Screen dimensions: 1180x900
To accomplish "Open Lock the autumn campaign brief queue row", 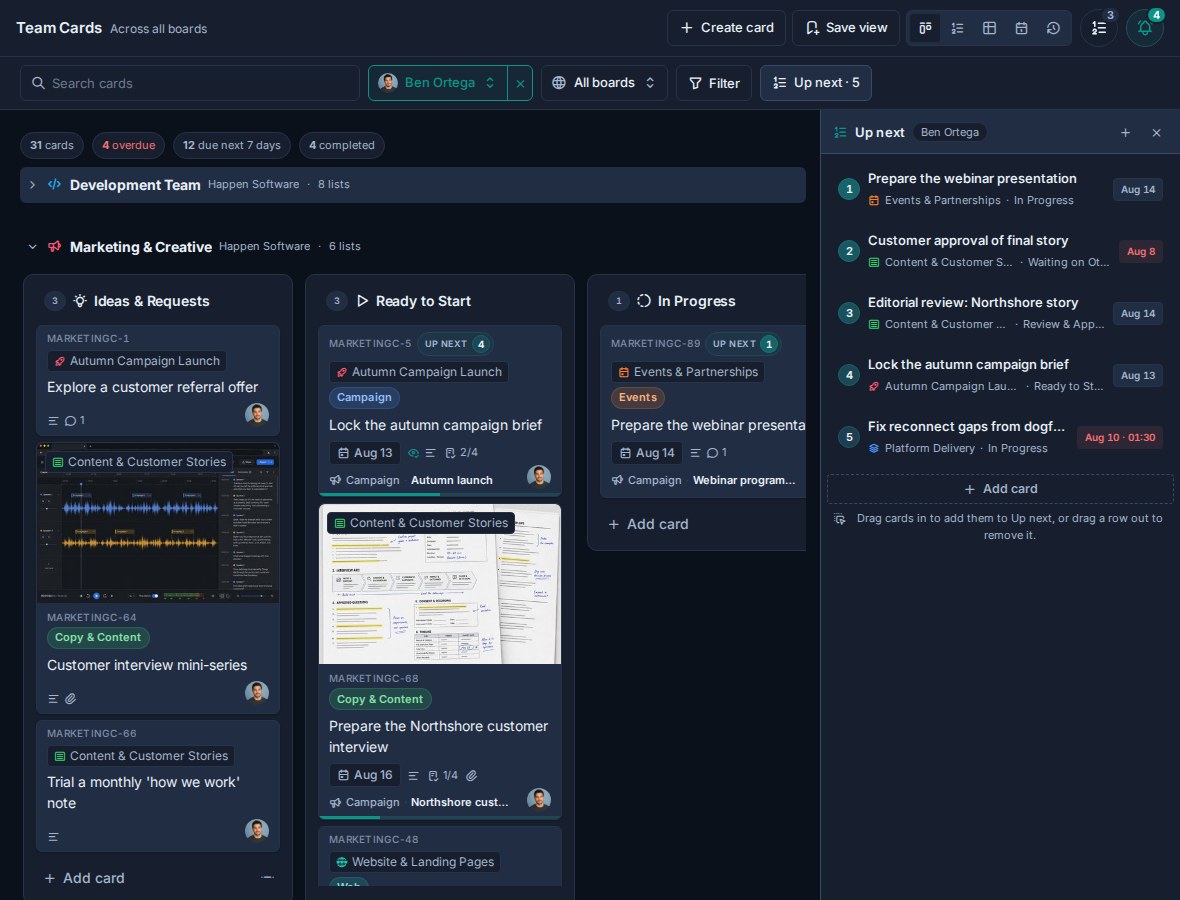I will click(1000, 375).
